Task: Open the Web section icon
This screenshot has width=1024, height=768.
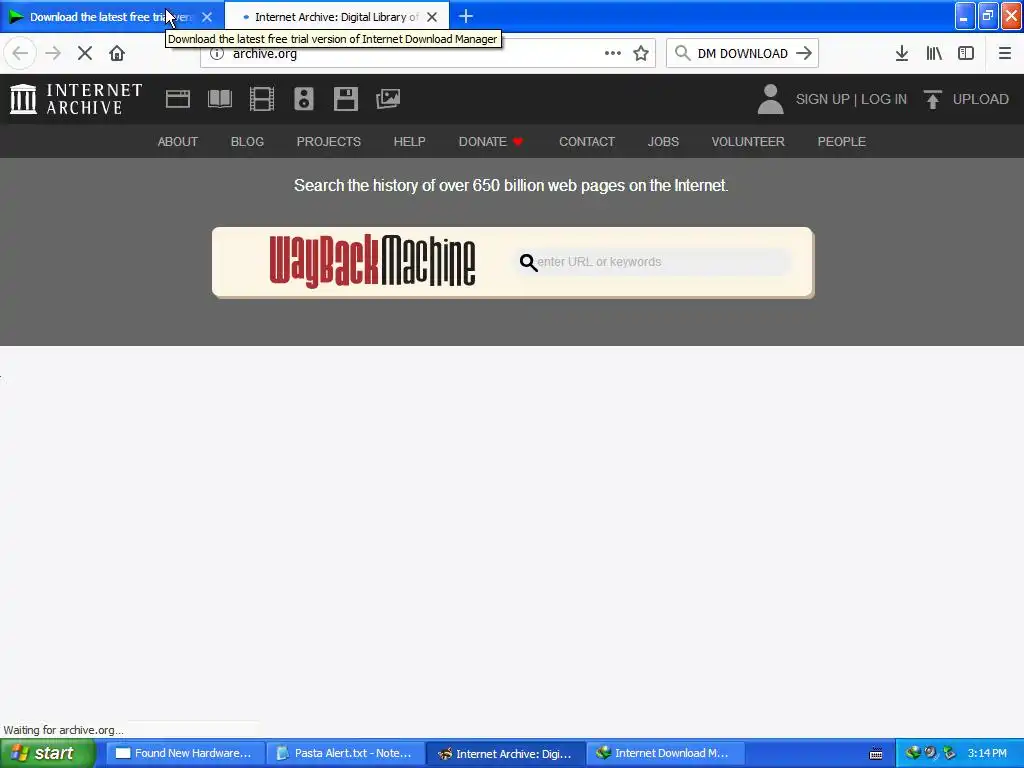Action: click(178, 99)
